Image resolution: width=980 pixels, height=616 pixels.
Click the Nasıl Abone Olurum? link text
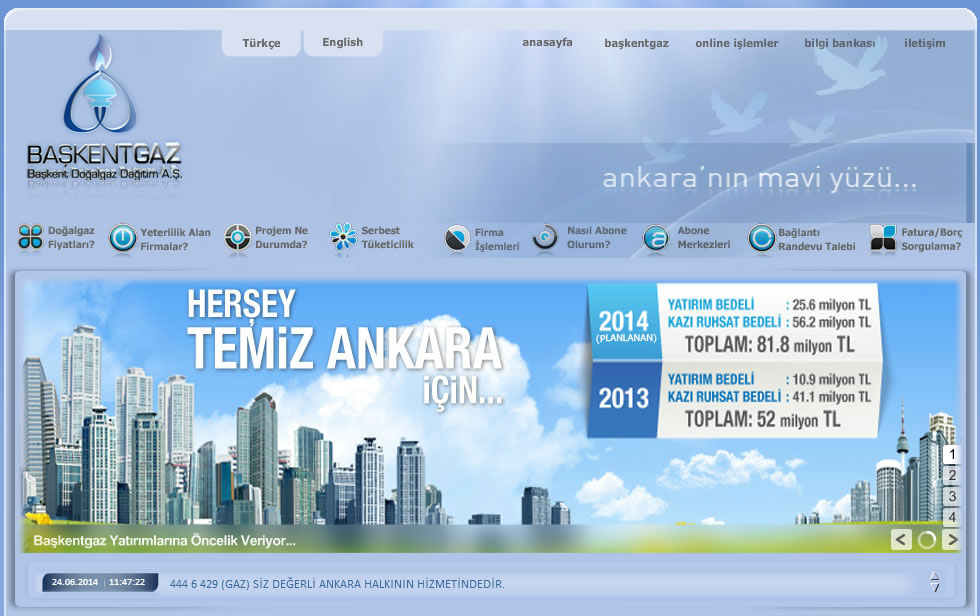(597, 237)
